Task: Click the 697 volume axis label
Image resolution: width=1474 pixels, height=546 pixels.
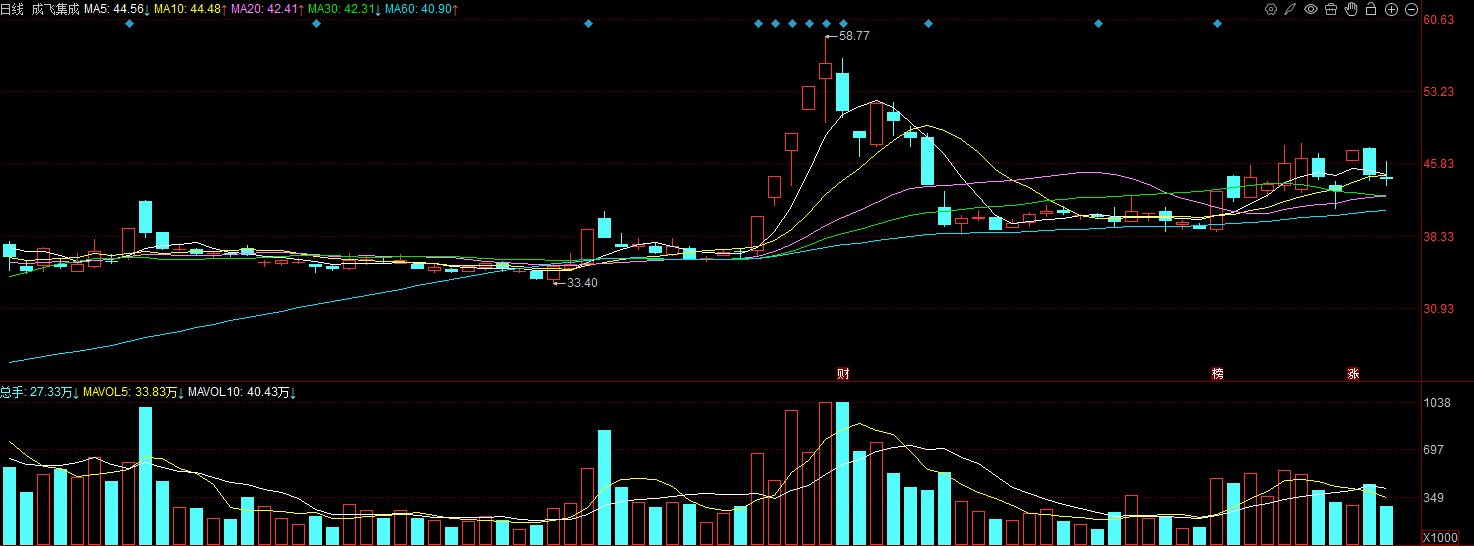Action: click(1434, 450)
